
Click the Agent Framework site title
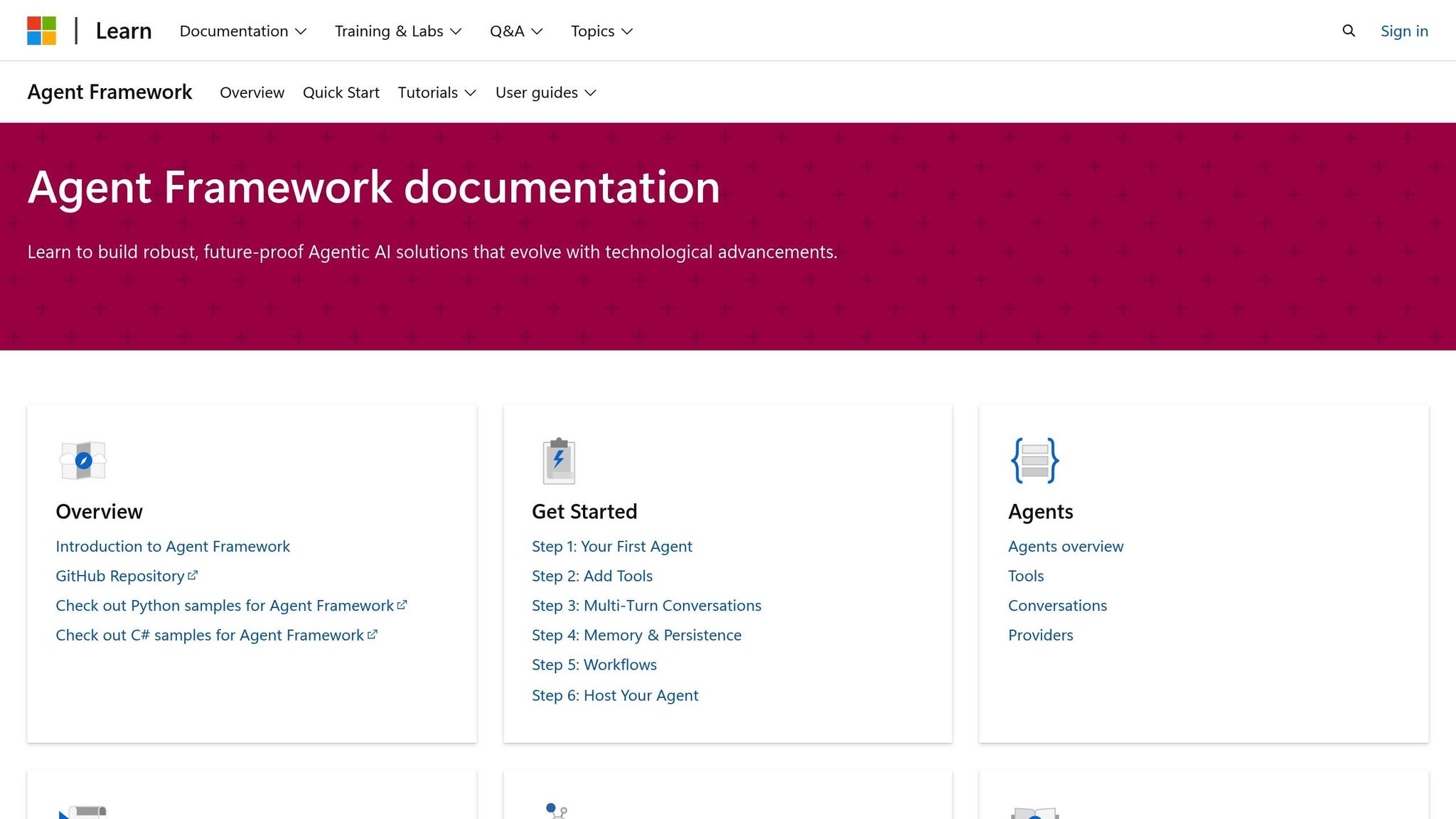pyautogui.click(x=109, y=92)
